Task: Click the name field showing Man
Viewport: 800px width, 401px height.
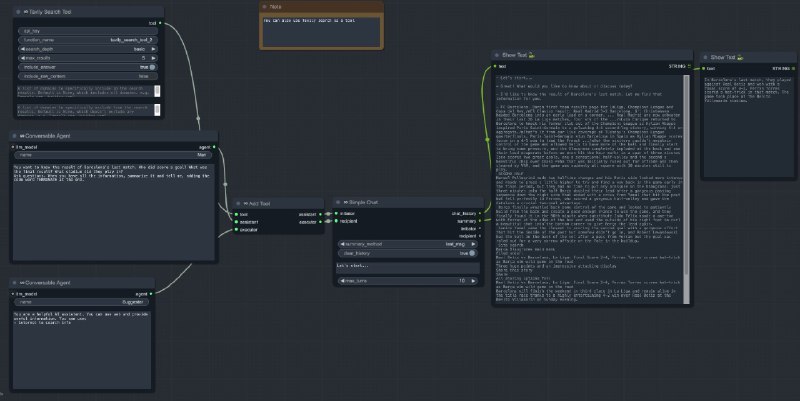Action: point(113,155)
